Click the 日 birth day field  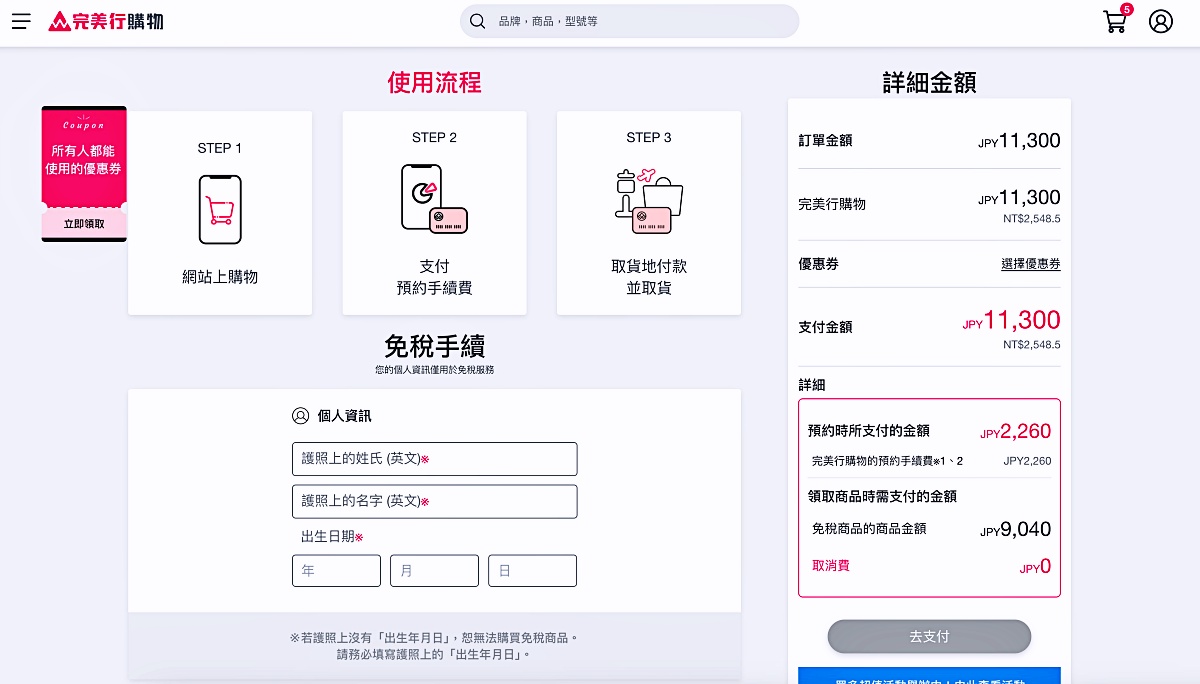click(x=532, y=571)
